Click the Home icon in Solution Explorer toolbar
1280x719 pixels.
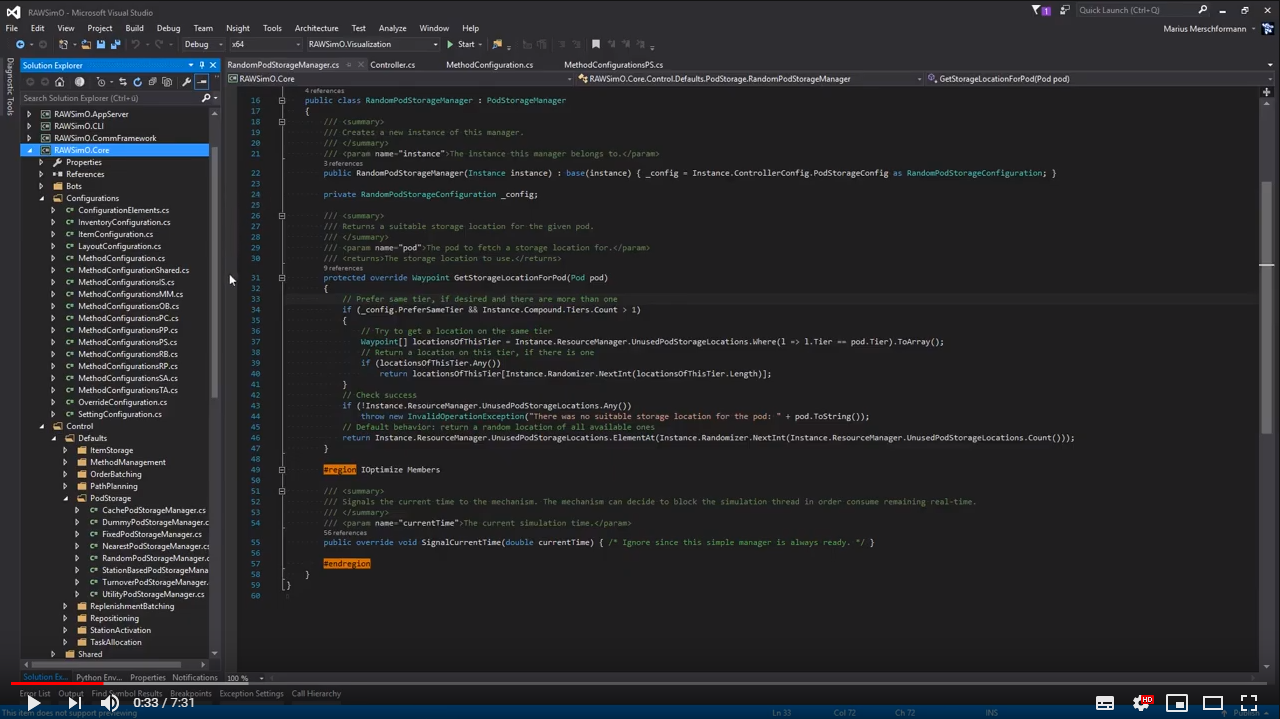(59, 82)
